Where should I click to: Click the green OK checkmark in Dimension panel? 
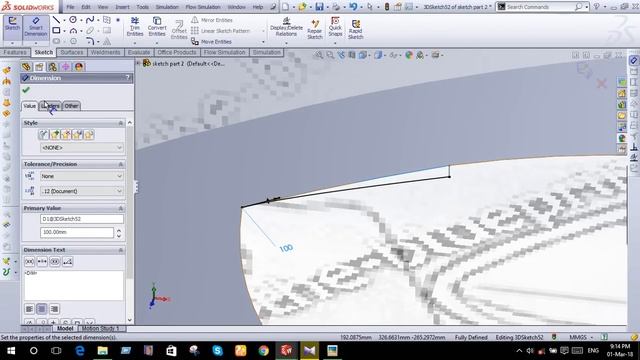click(26, 90)
